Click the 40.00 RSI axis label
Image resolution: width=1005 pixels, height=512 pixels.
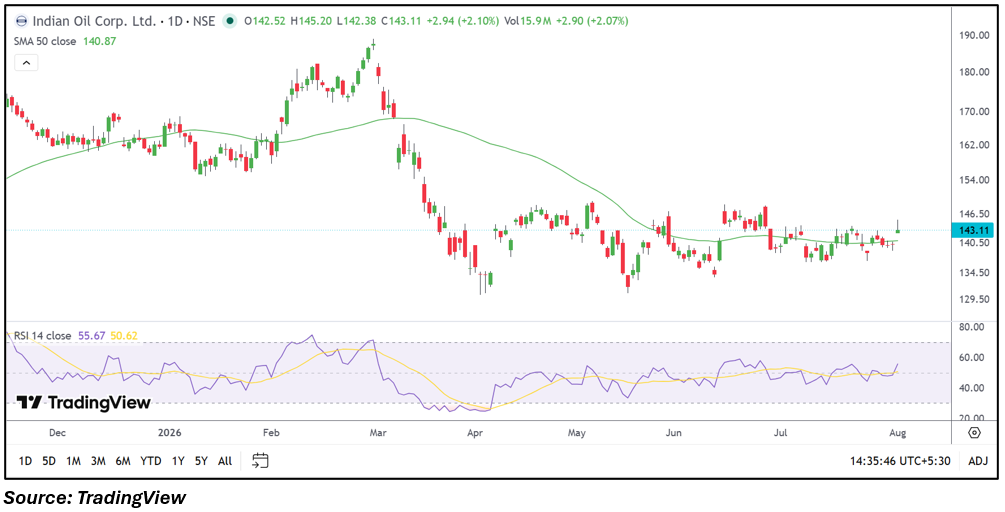pyautogui.click(x=972, y=388)
